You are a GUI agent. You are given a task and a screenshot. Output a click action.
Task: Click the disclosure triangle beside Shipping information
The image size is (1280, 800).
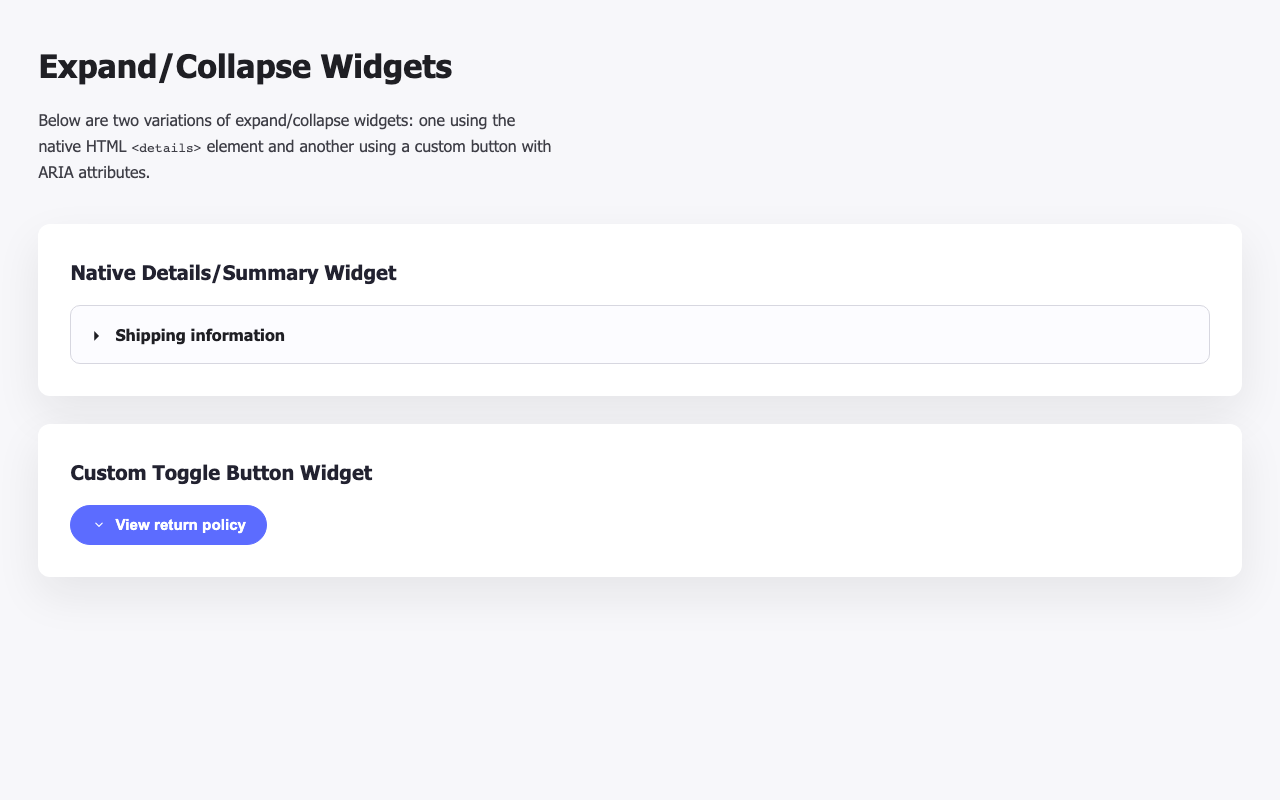(96, 336)
